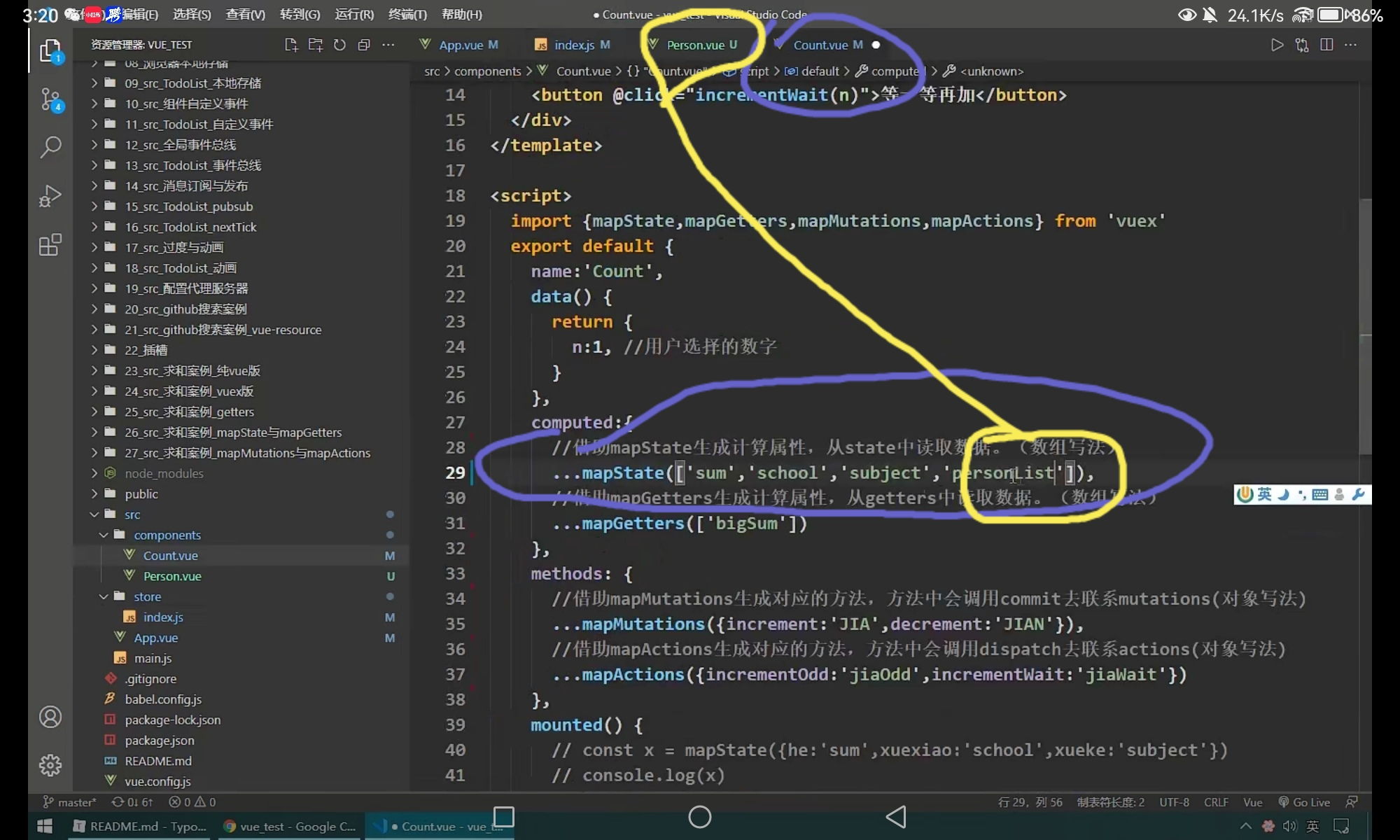Viewport: 1400px width, 840px height.
Task: Collapse all folders in explorer
Action: pos(363,45)
